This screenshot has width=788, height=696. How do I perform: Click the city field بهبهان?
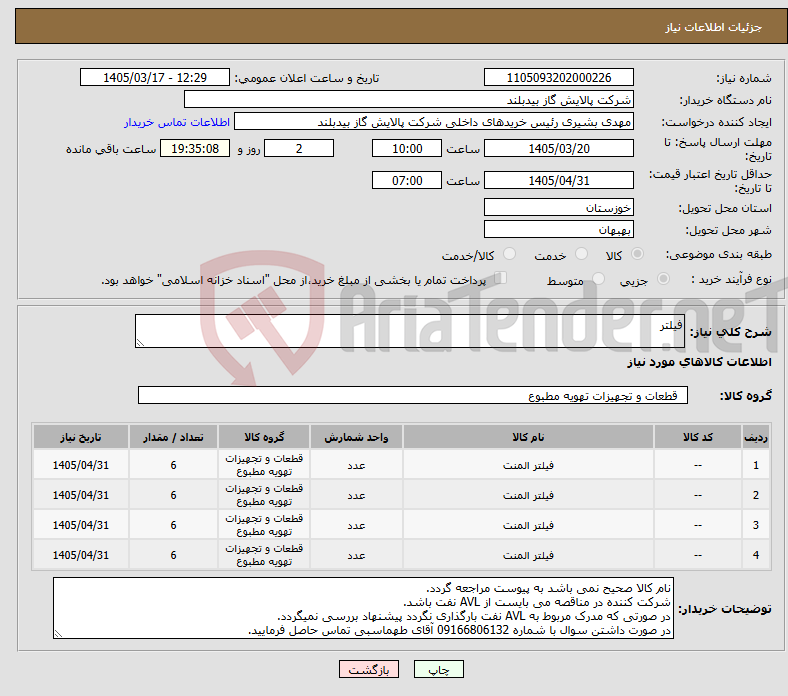click(x=559, y=229)
